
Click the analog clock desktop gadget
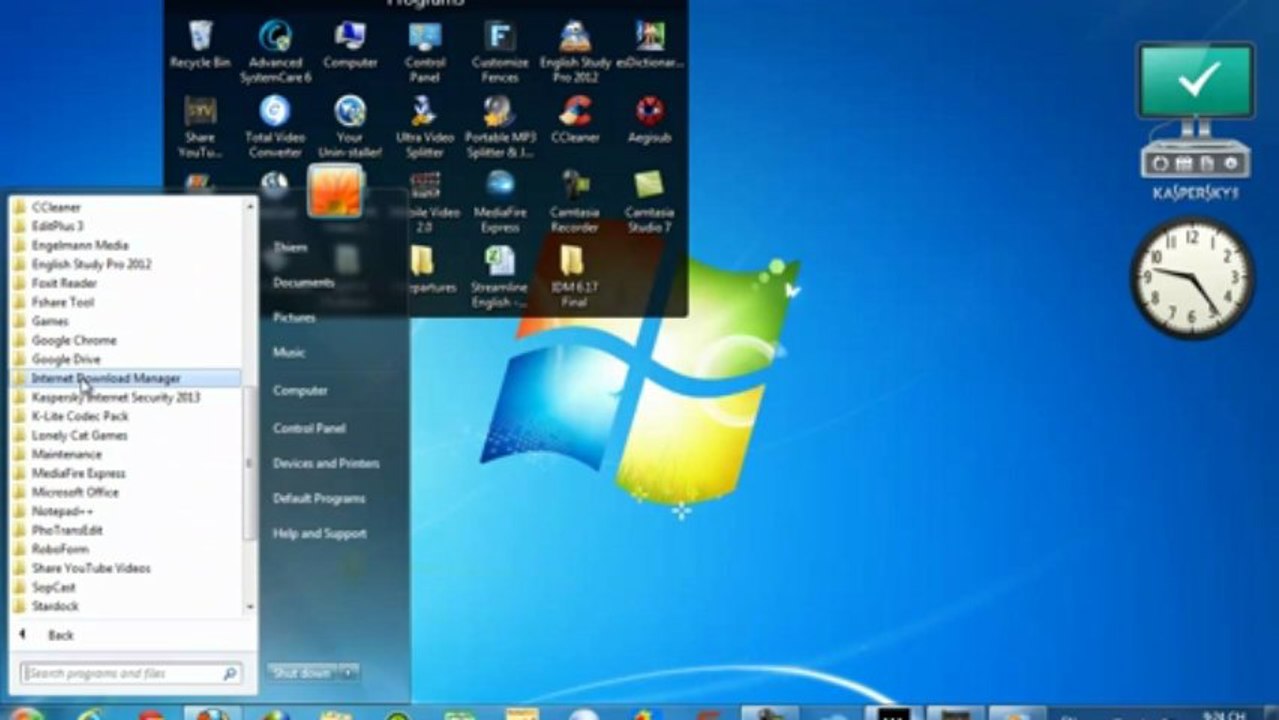coord(1192,279)
